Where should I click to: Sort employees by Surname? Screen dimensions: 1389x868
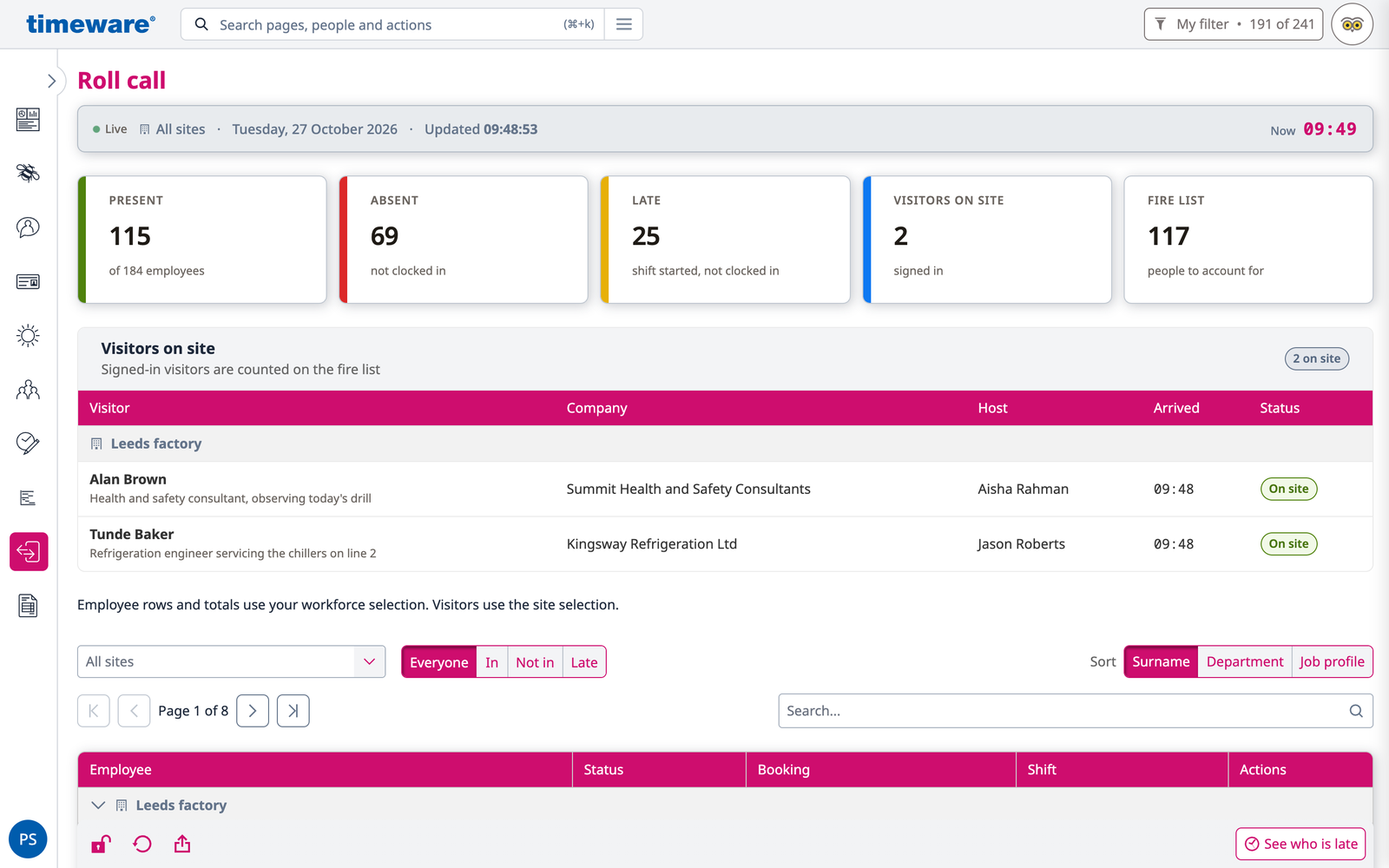click(x=1161, y=661)
